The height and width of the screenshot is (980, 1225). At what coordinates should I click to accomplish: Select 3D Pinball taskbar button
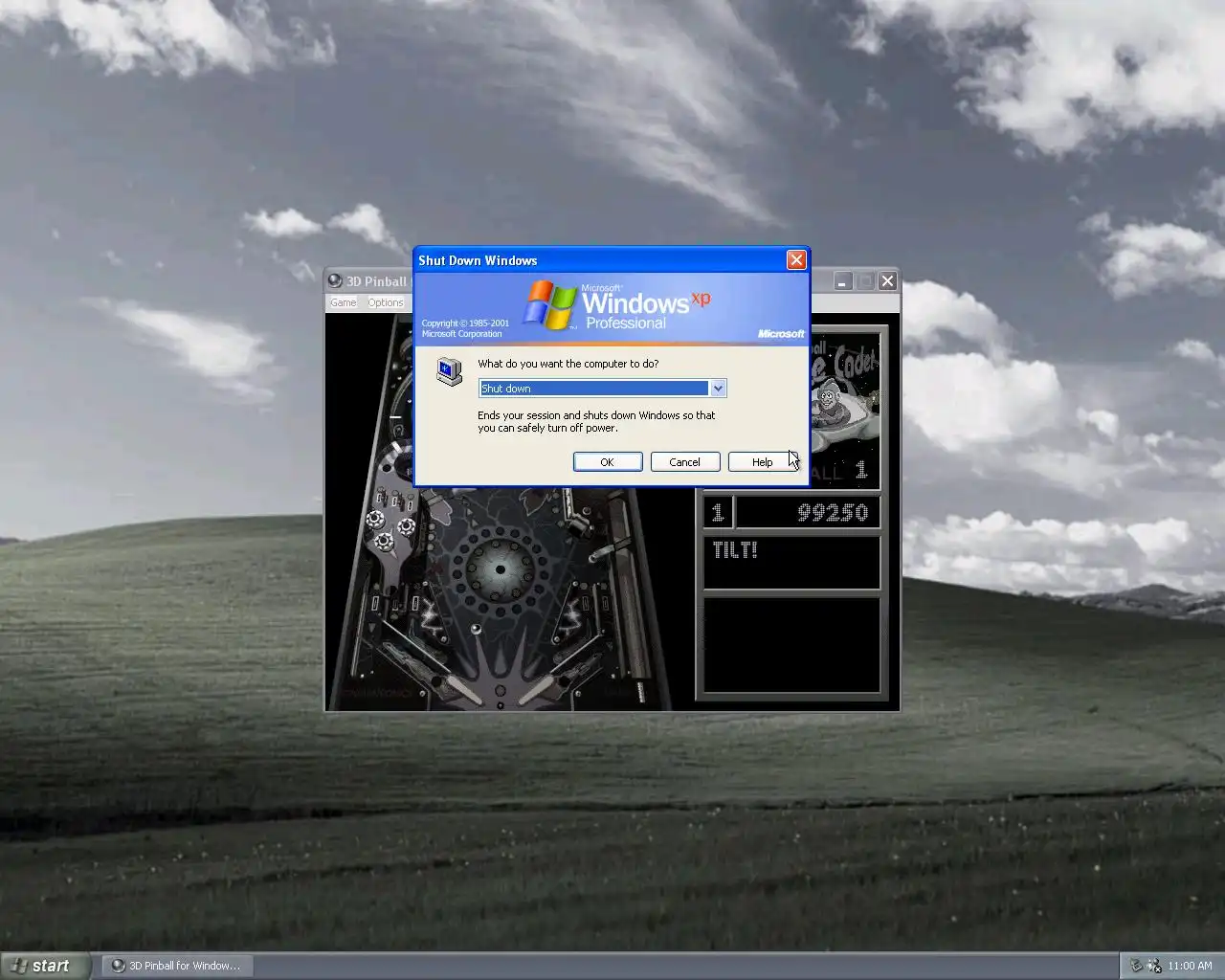[x=177, y=966]
